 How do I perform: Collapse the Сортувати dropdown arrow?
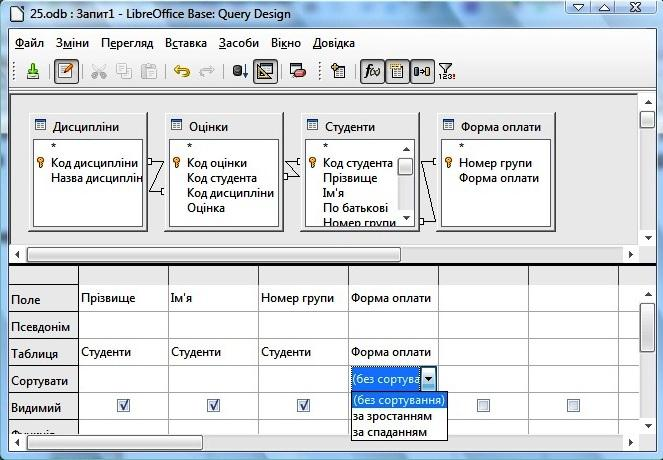(x=428, y=379)
